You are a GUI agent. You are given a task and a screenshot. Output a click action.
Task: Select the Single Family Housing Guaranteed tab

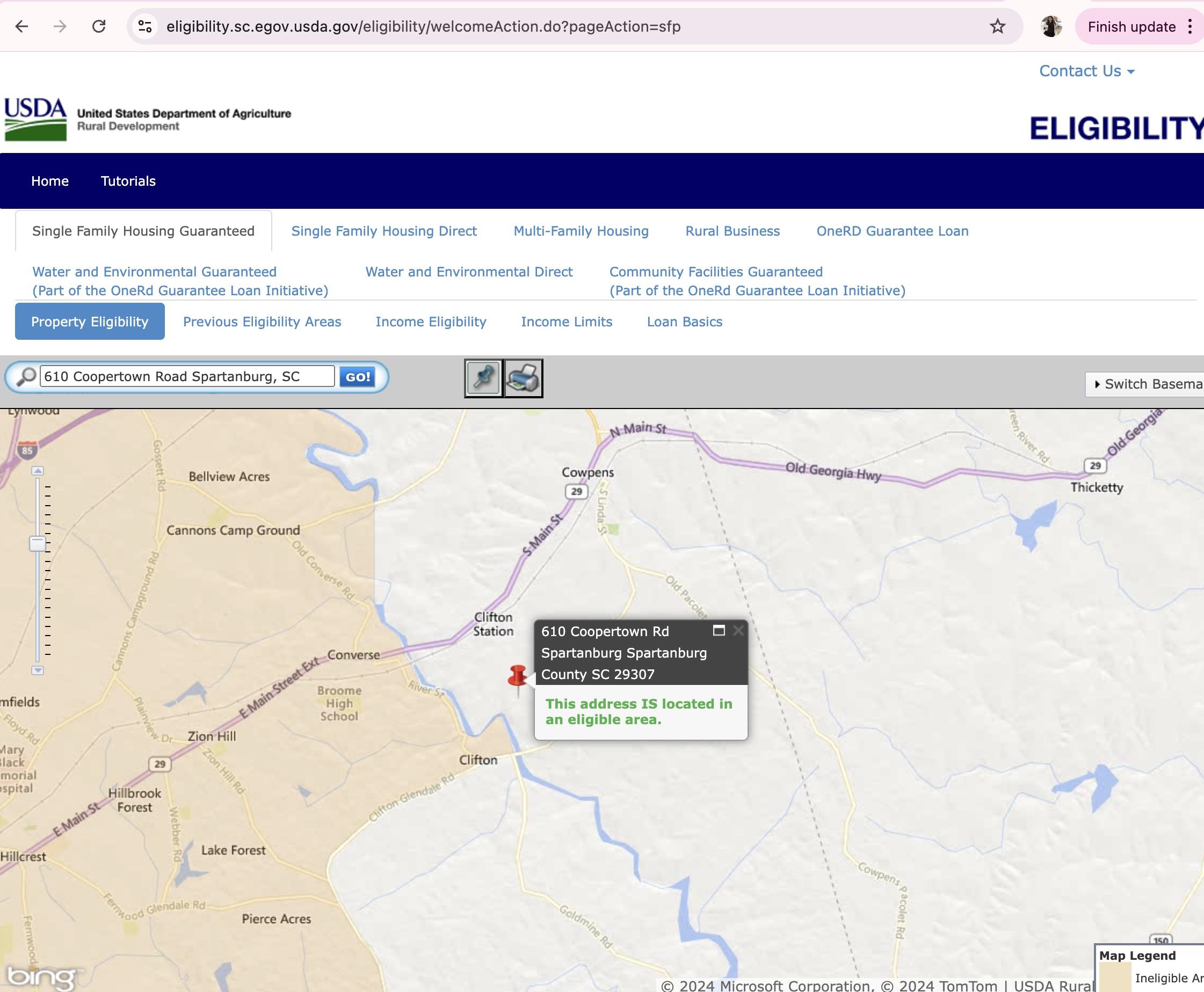143,231
